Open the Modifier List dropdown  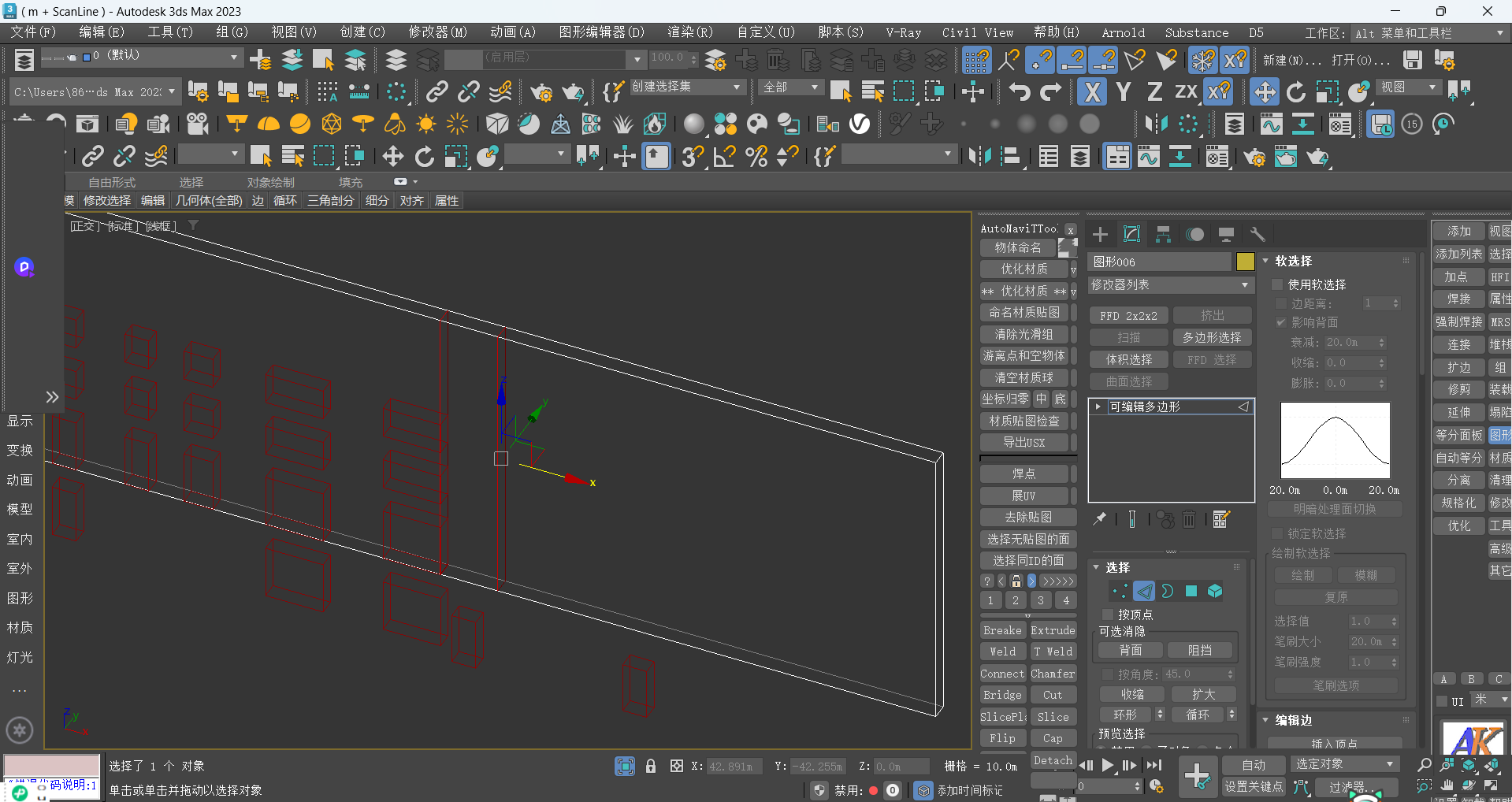point(1170,284)
